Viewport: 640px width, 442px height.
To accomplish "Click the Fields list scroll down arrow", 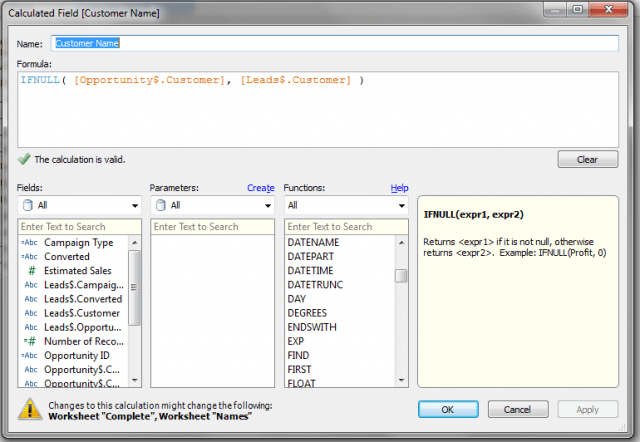I will pos(135,380).
